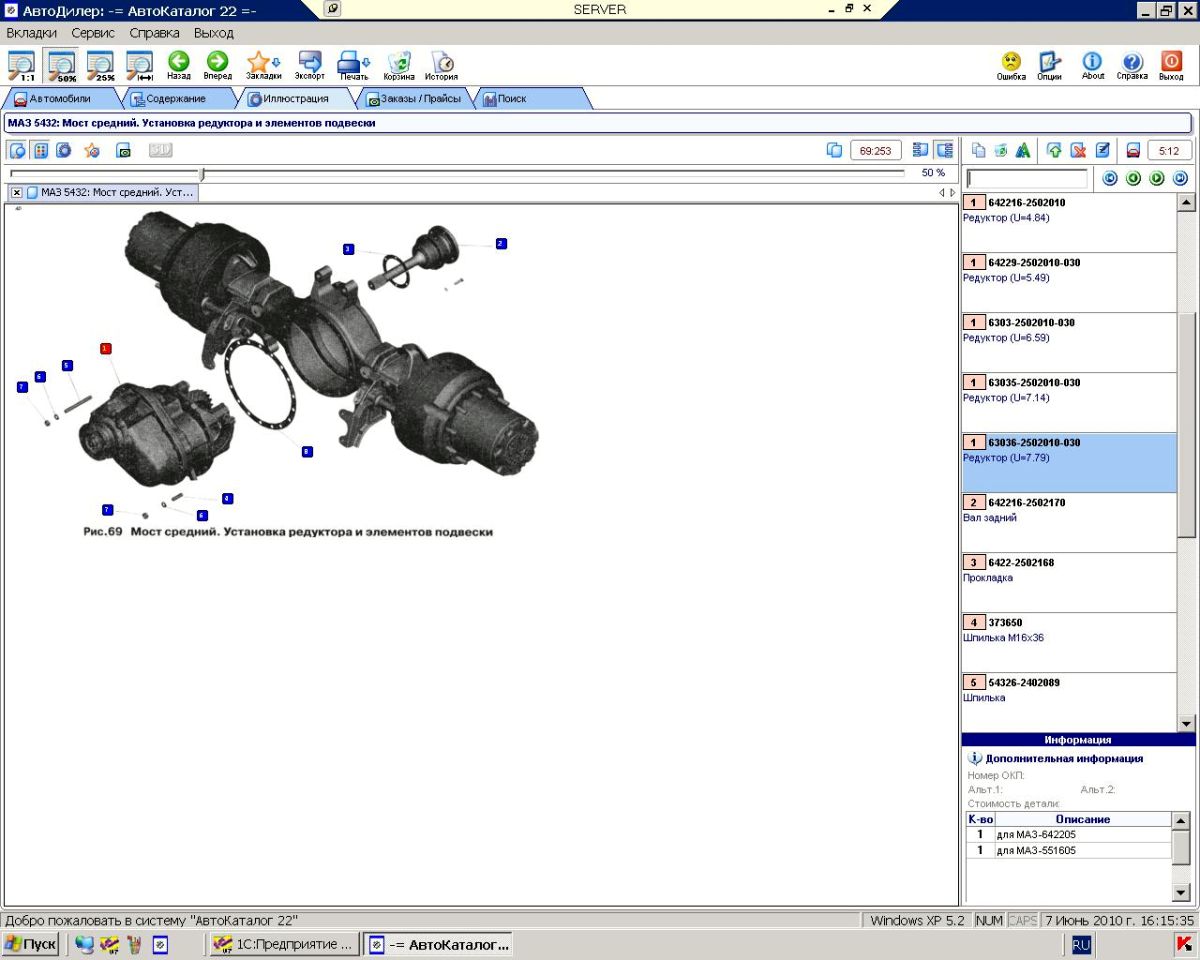Click the parts list scrollbar down arrow
1200x960 pixels.
pos(1187,723)
